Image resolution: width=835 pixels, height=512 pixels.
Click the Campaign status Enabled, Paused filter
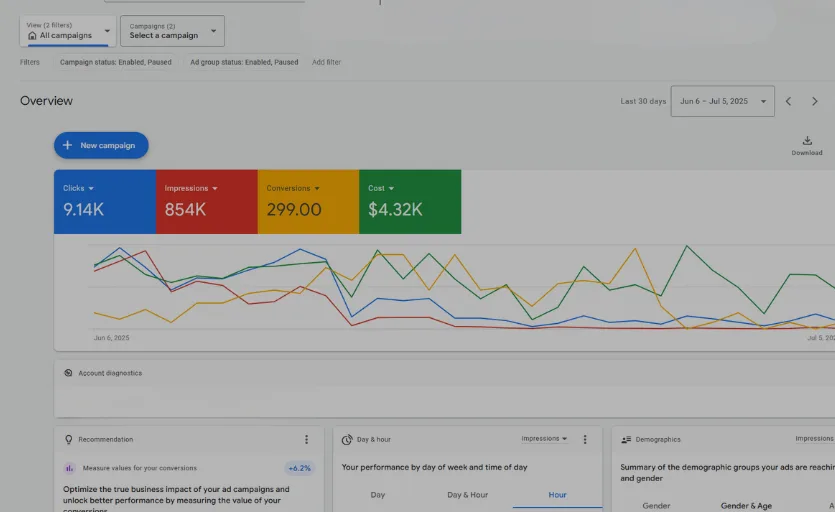pos(116,62)
